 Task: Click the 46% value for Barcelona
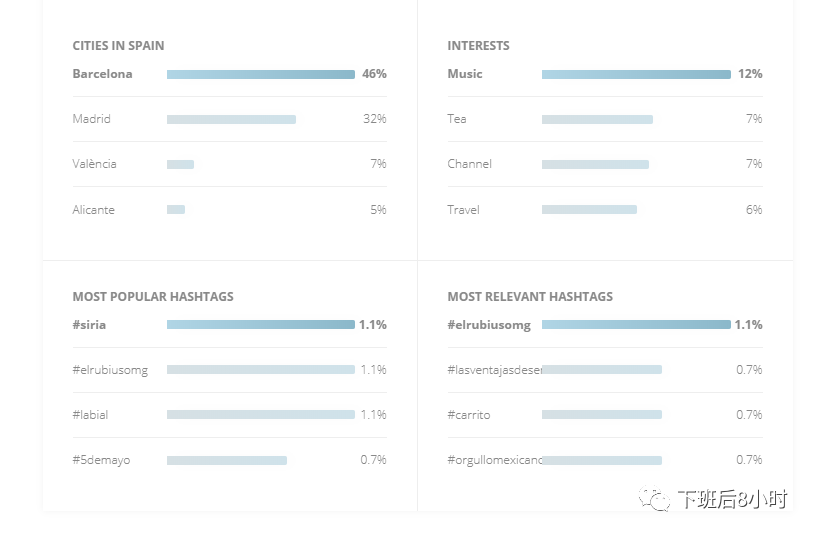[374, 74]
